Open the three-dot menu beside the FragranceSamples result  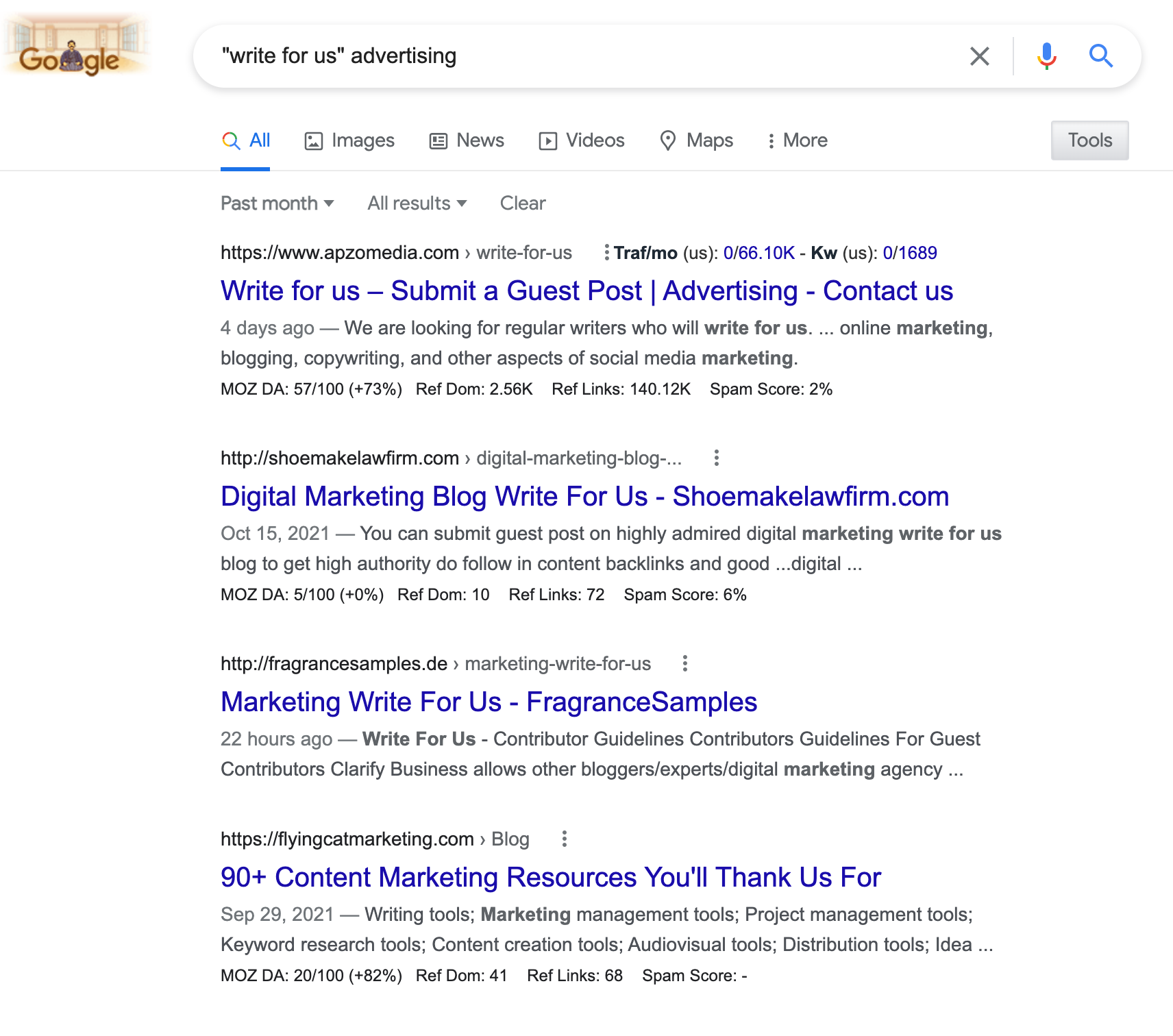coord(684,664)
